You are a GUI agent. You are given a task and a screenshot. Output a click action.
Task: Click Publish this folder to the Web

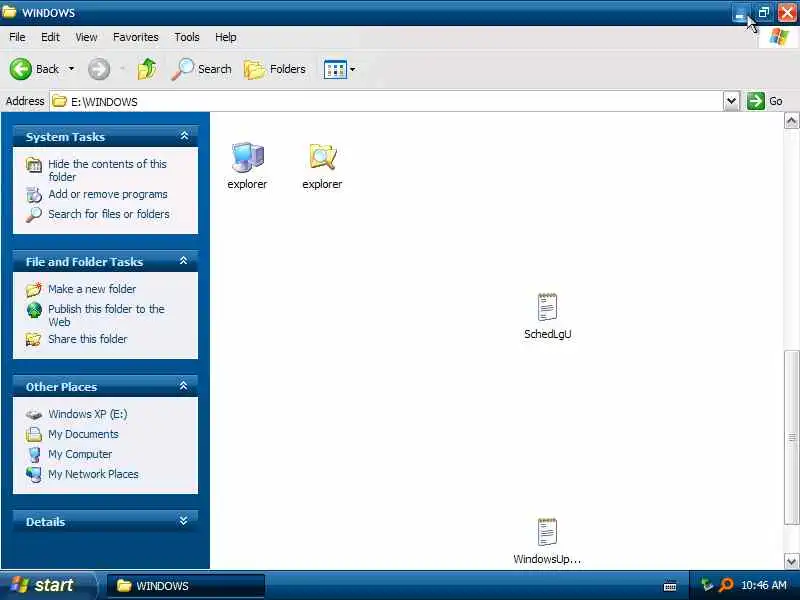click(106, 315)
